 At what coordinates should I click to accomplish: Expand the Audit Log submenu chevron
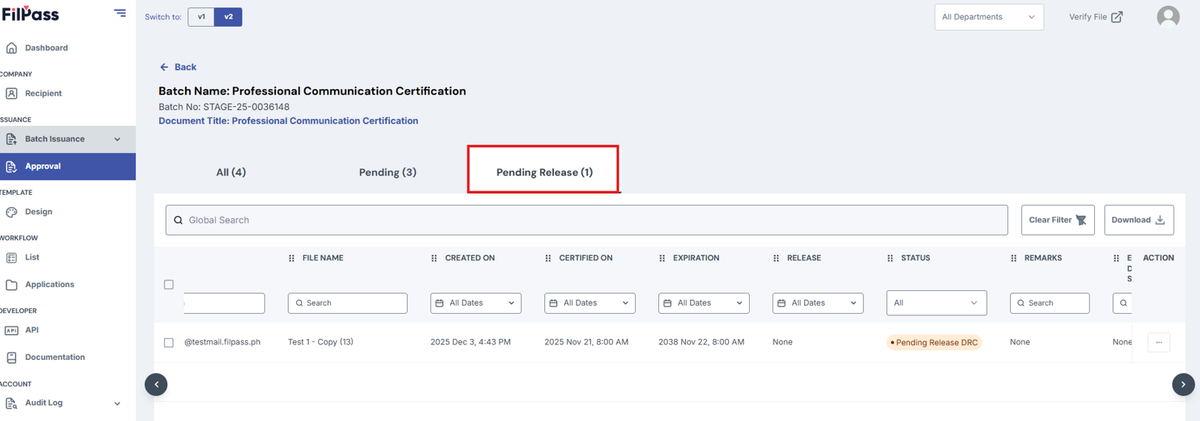pos(117,404)
